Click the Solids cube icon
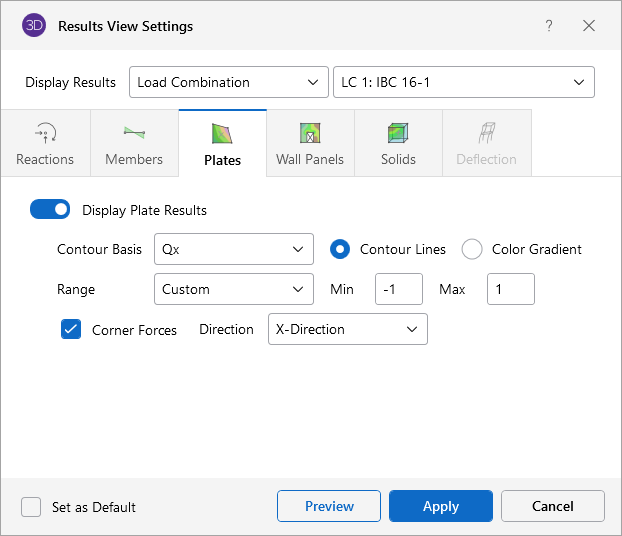622x536 pixels. (x=398, y=133)
